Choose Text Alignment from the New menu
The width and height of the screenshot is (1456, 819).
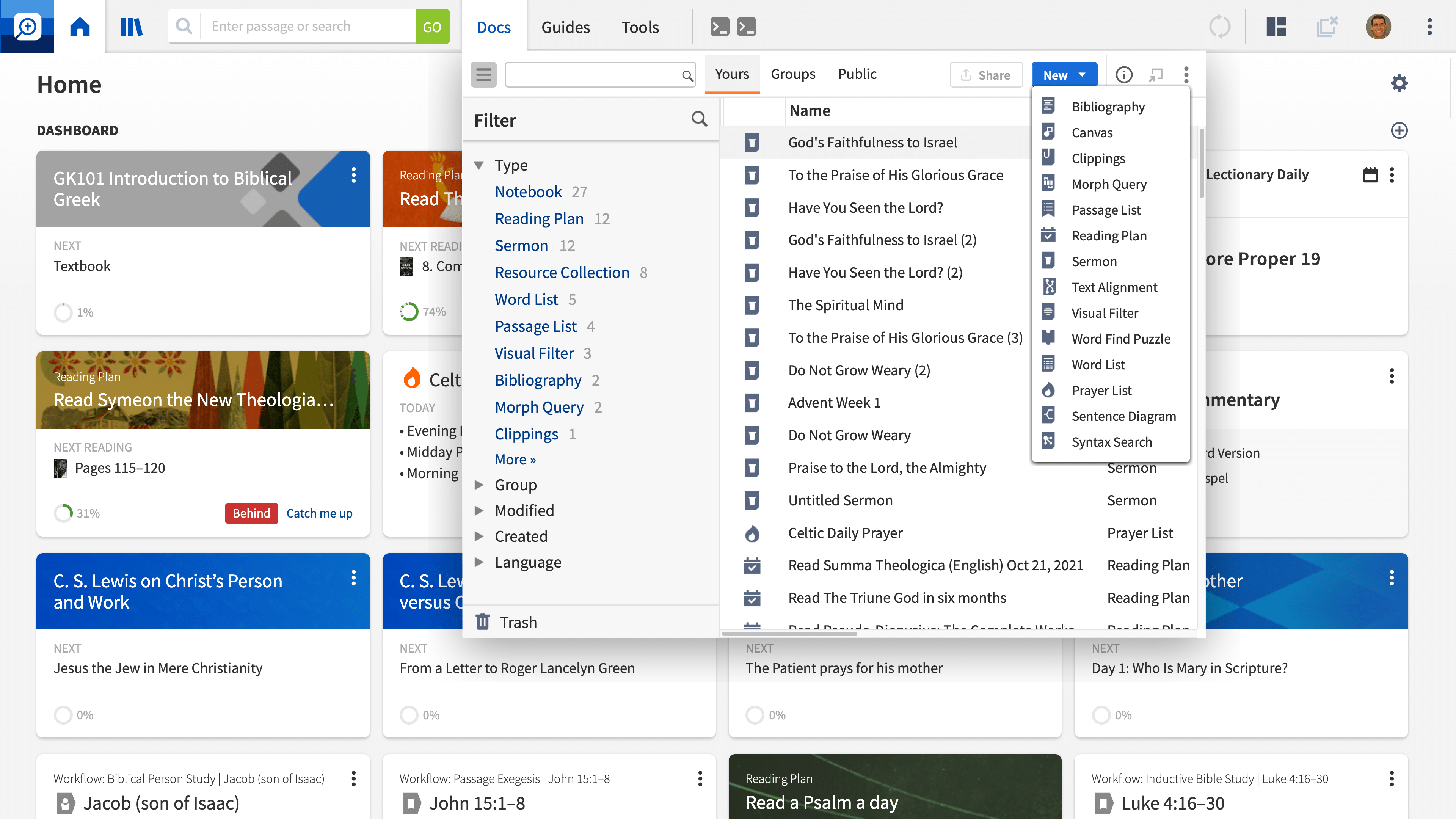pyautogui.click(x=1111, y=287)
